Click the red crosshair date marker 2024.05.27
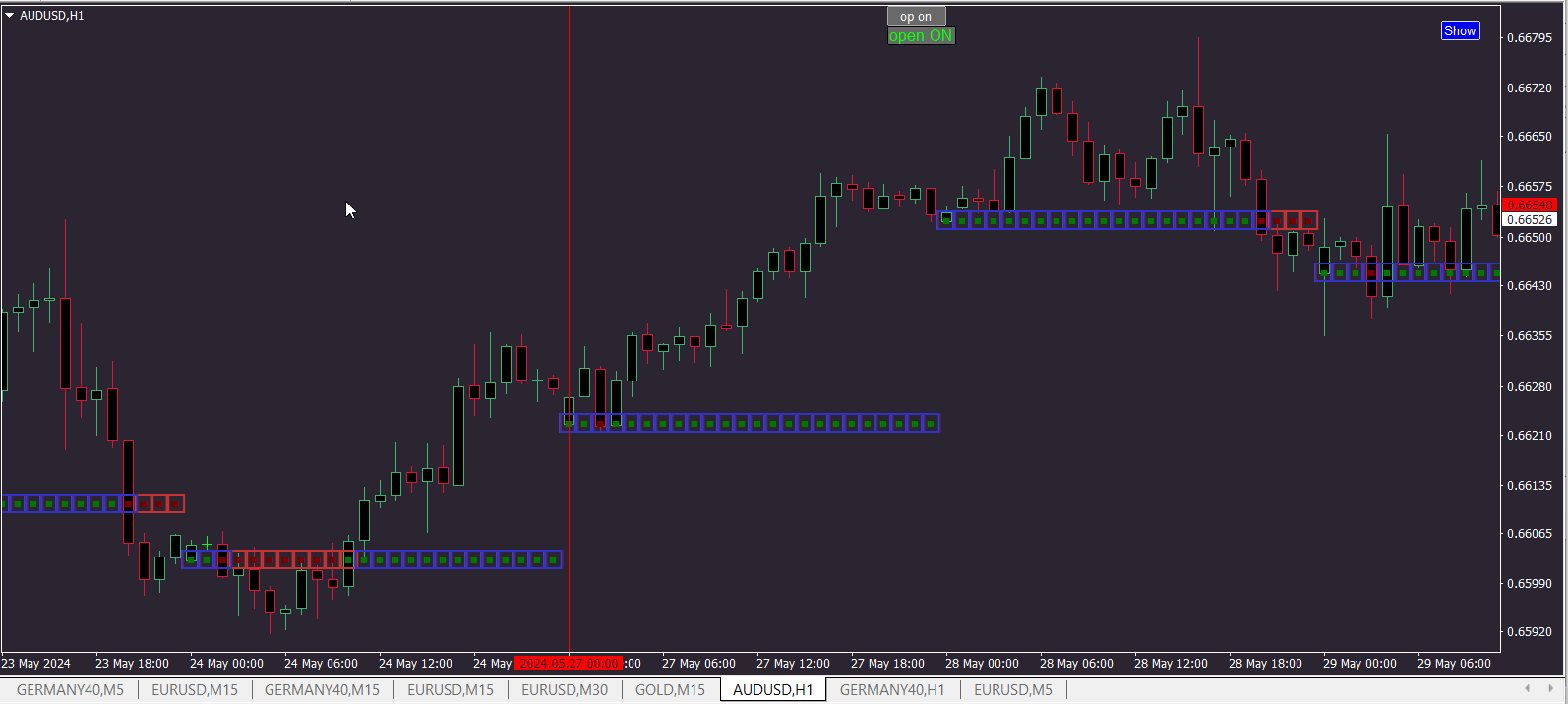1568x704 pixels. click(x=570, y=663)
